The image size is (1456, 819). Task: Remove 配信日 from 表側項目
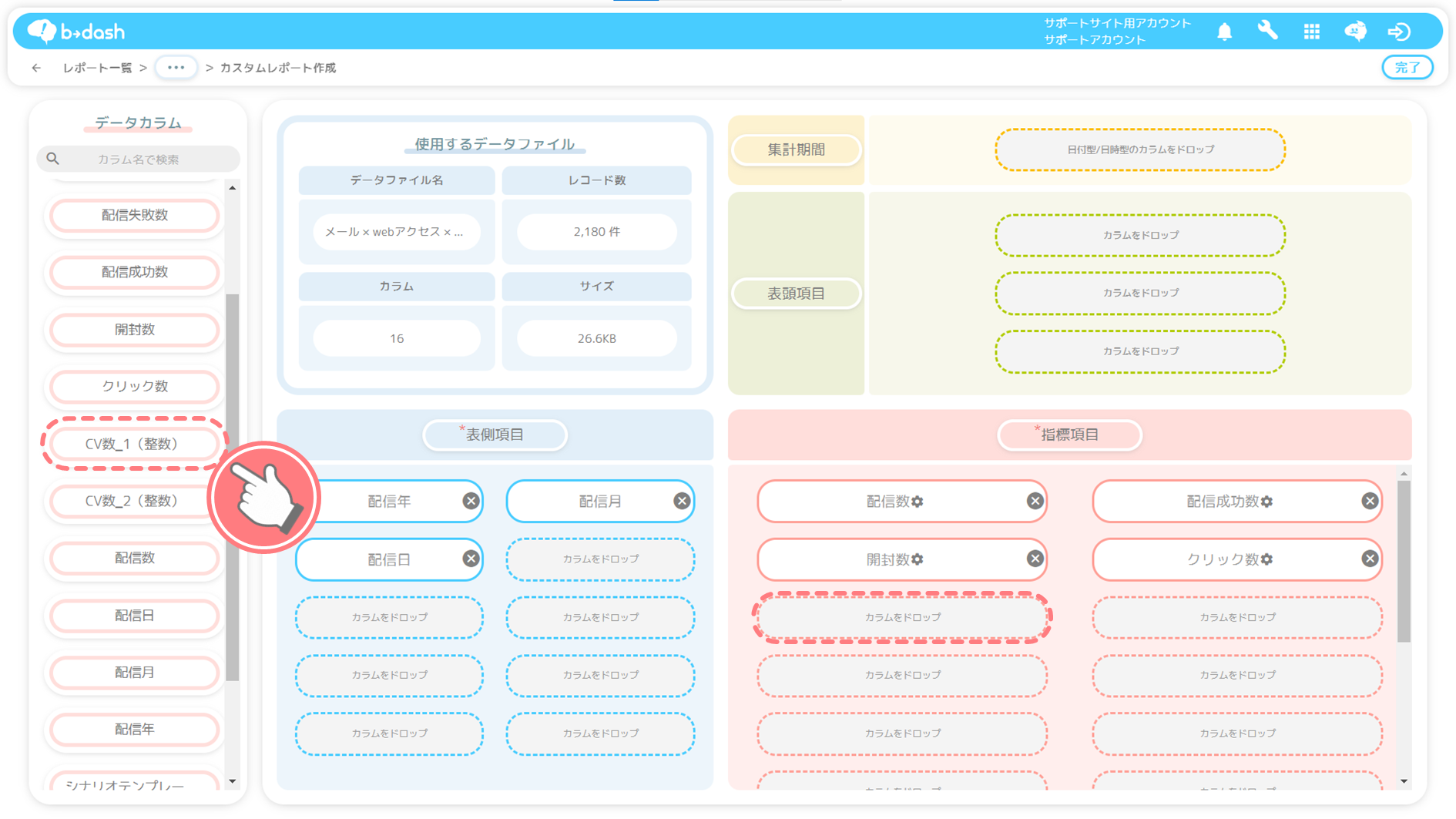(x=471, y=559)
